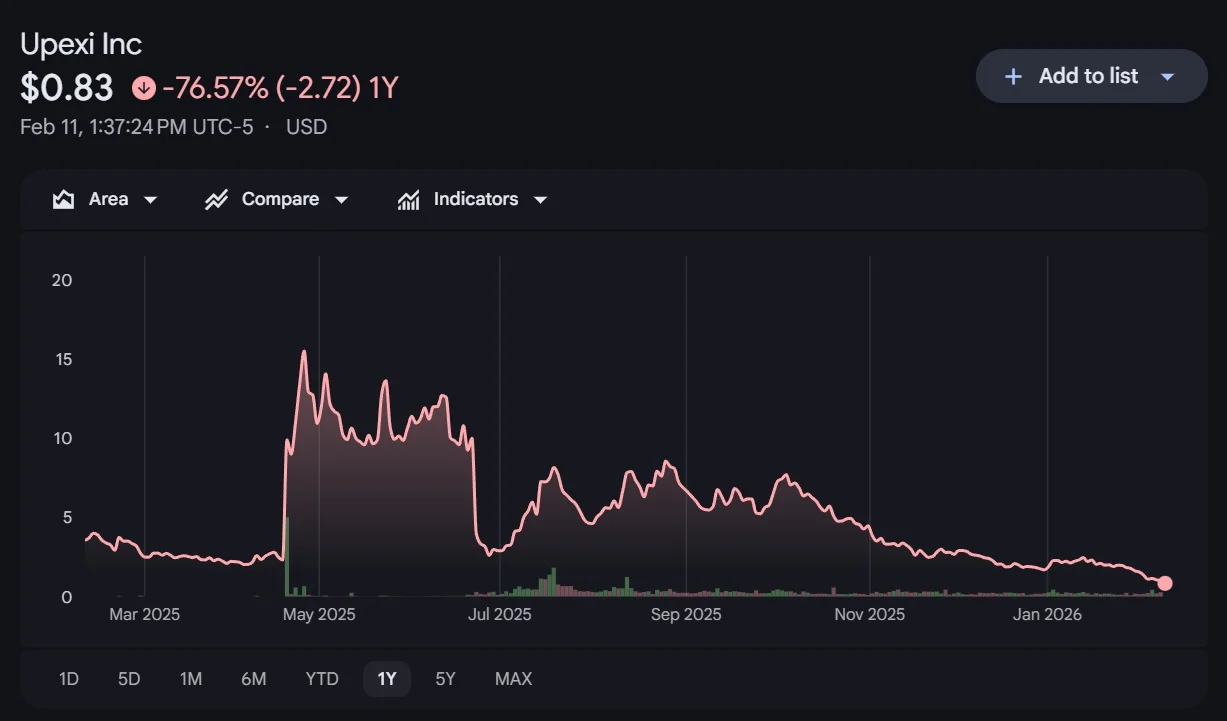The image size is (1227, 721).
Task: Click the Add to list button
Action: pyautogui.click(x=1088, y=76)
